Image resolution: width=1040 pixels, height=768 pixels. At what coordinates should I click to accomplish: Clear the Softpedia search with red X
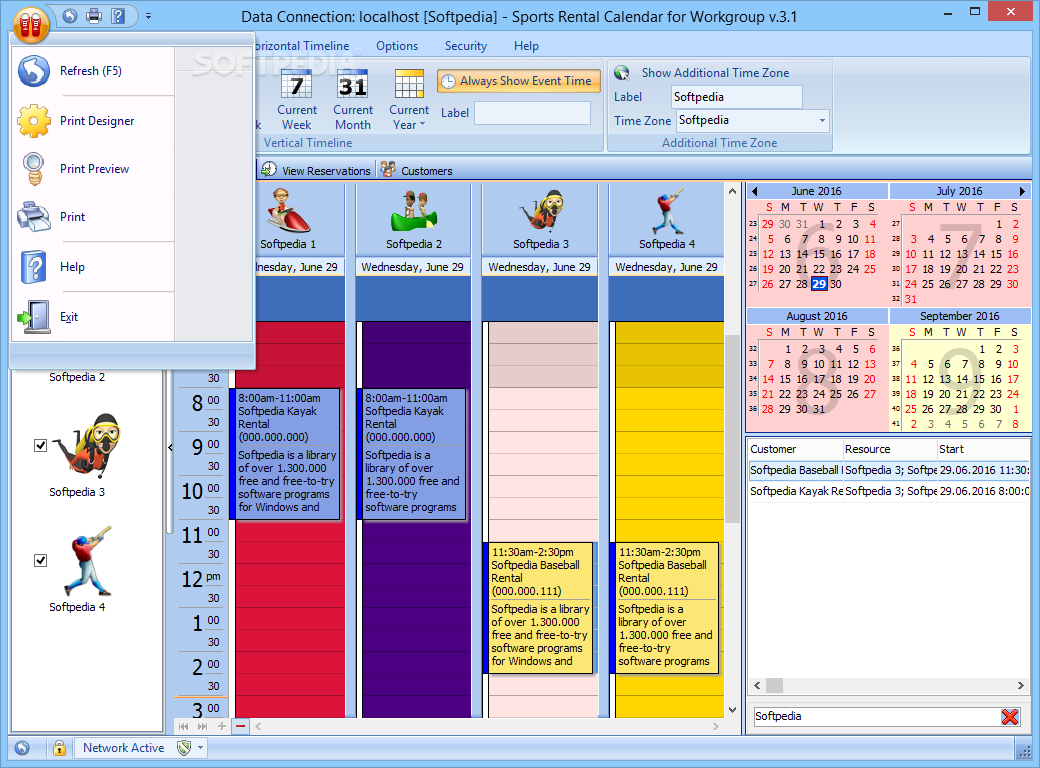click(1009, 716)
